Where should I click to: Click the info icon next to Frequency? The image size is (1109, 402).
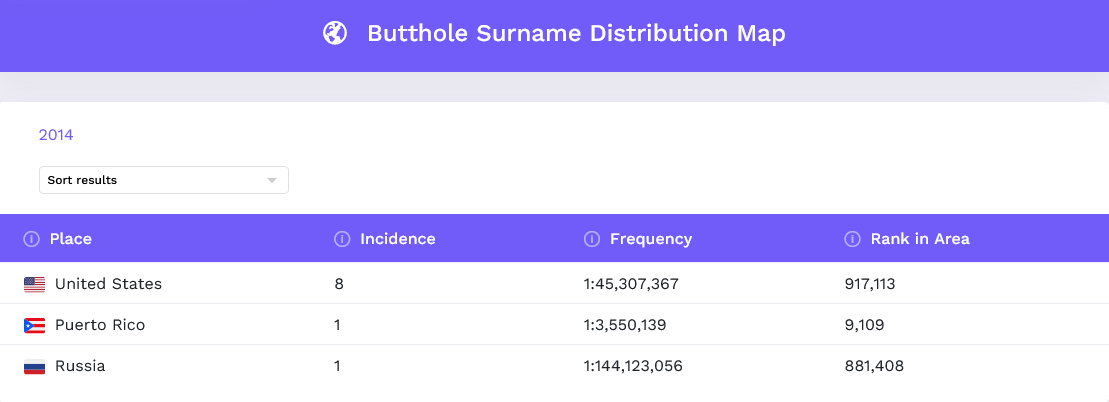[591, 239]
